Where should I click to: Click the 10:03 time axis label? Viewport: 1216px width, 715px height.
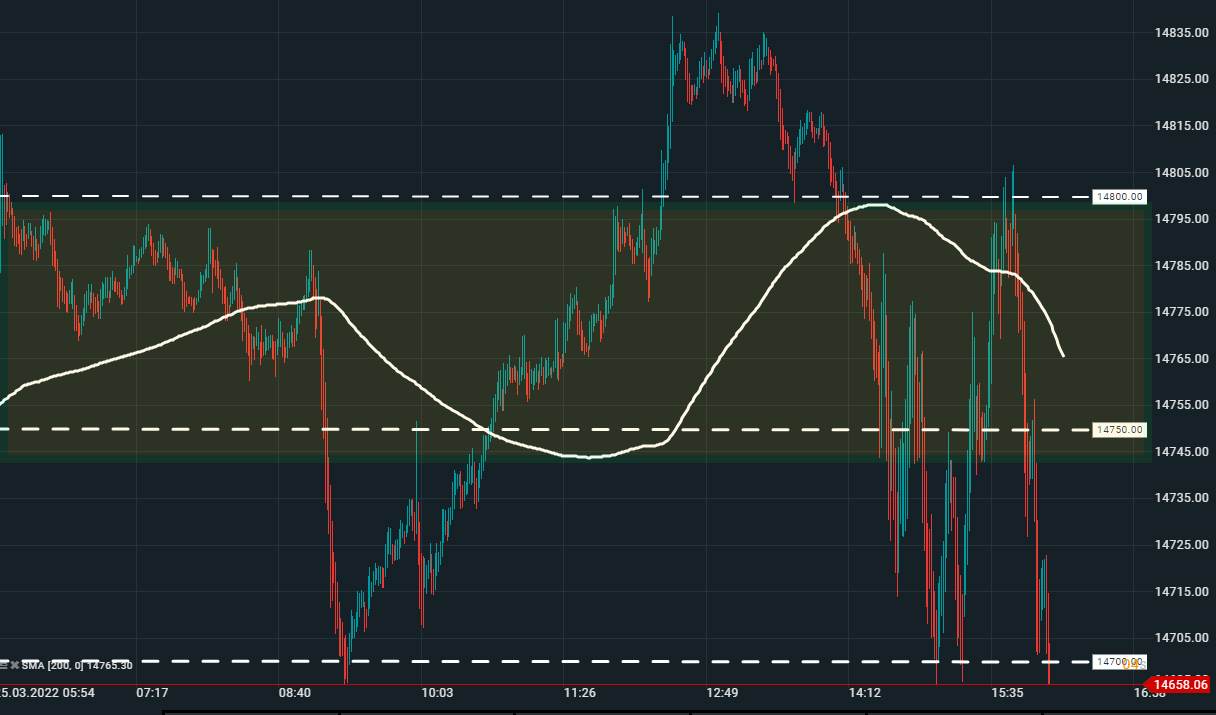pyautogui.click(x=437, y=693)
